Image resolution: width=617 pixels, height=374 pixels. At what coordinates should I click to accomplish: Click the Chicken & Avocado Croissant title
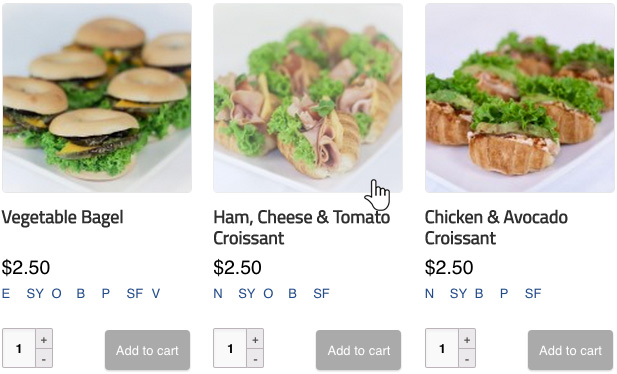496,228
